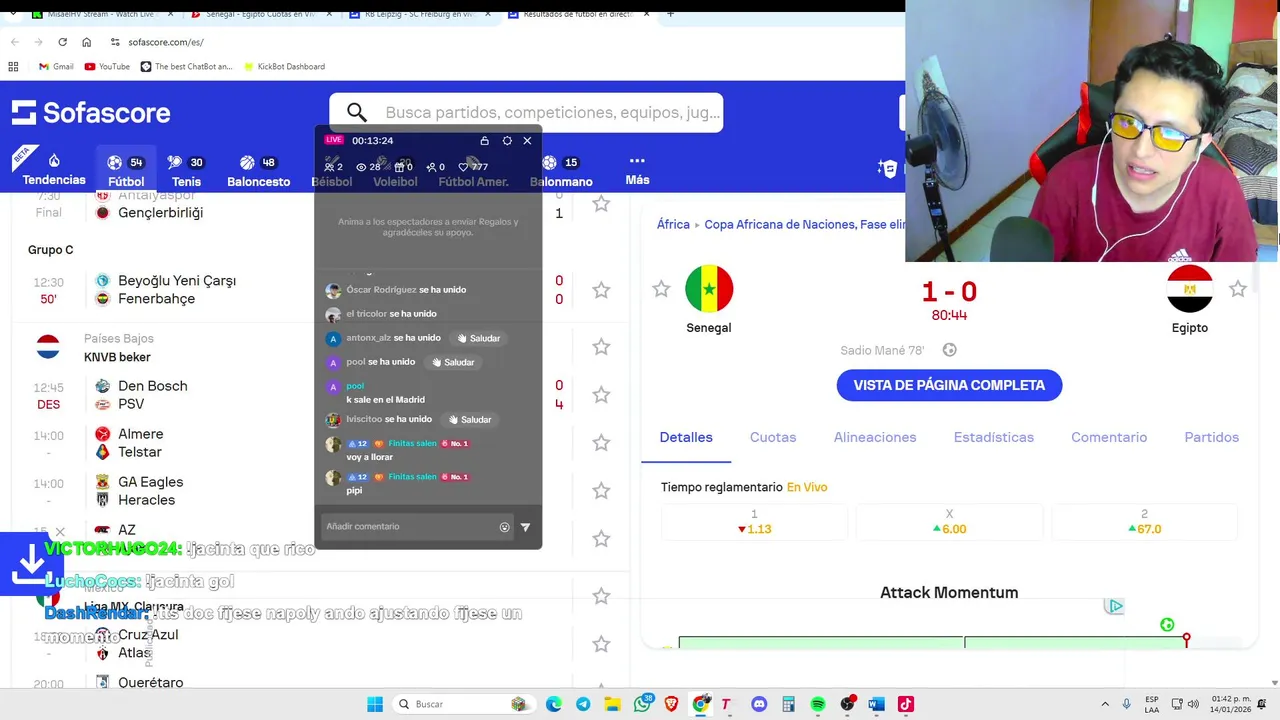1280x720 pixels.
Task: Focus the Busca partidos search field
Action: coord(526,112)
